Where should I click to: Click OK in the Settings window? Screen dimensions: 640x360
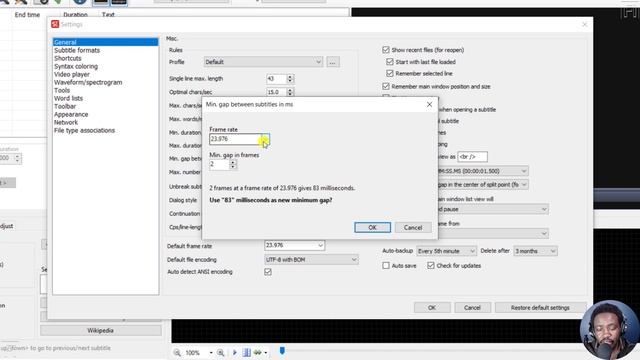coord(432,308)
